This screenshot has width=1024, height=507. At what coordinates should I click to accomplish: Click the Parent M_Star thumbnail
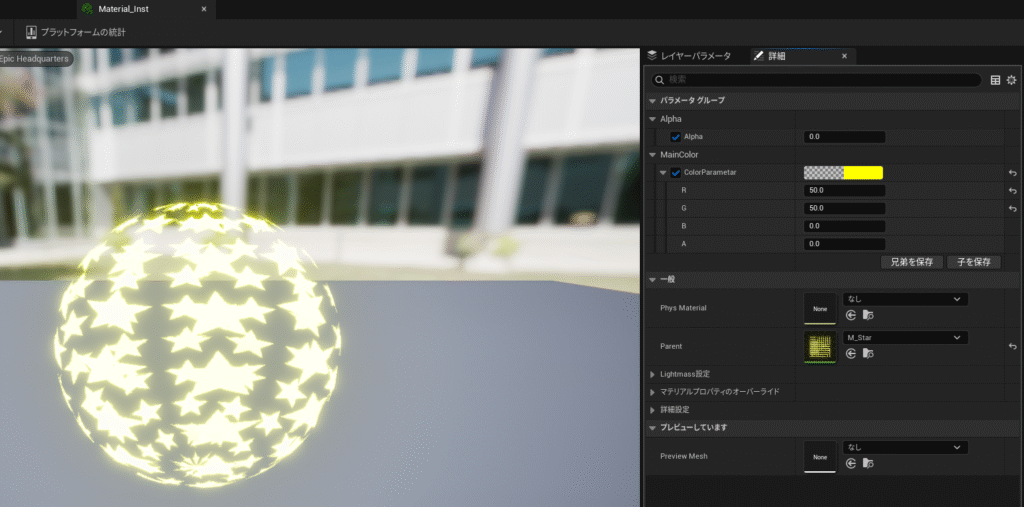click(820, 347)
